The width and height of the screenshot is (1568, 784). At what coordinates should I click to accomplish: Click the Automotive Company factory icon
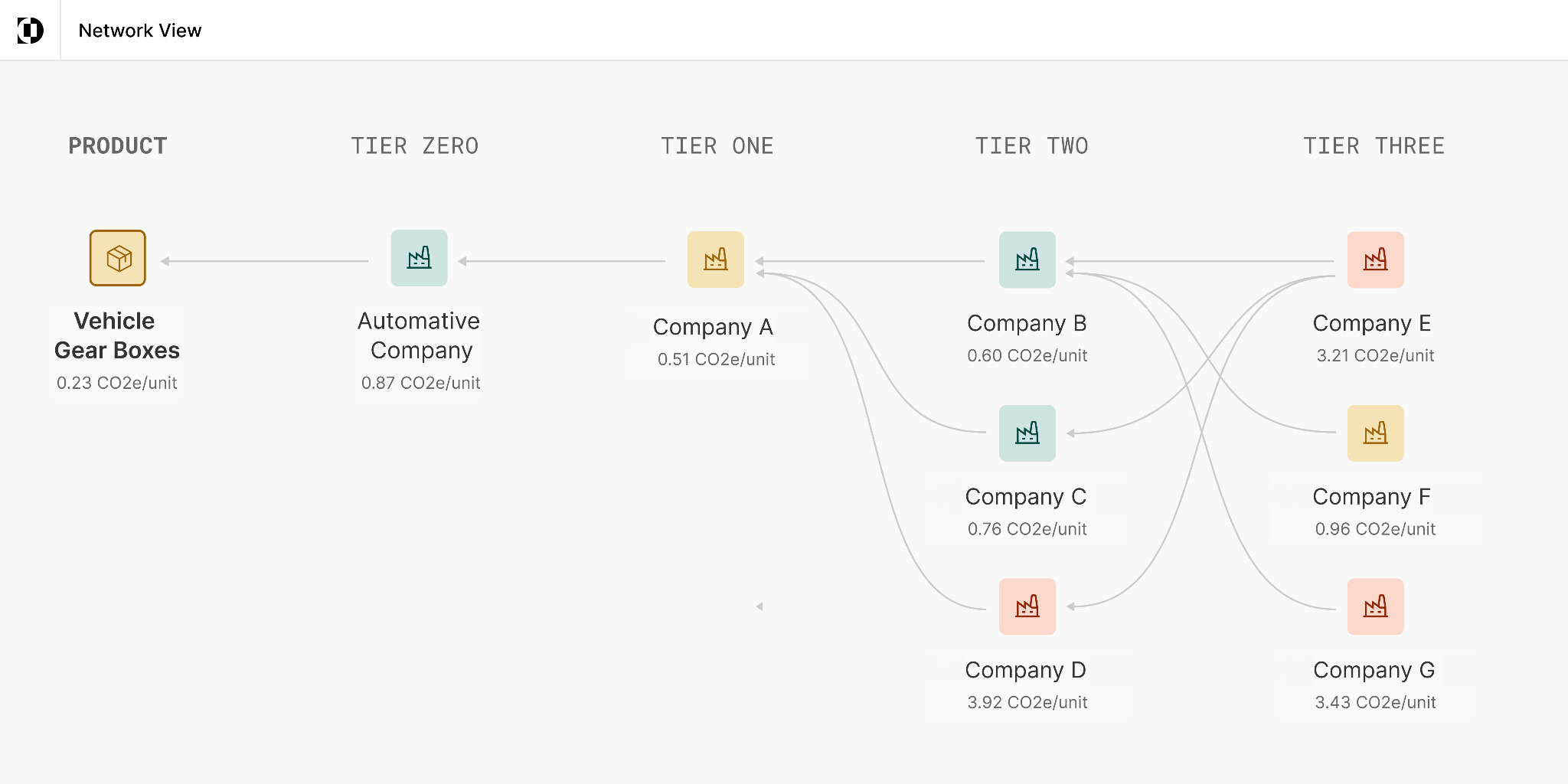[x=419, y=258]
